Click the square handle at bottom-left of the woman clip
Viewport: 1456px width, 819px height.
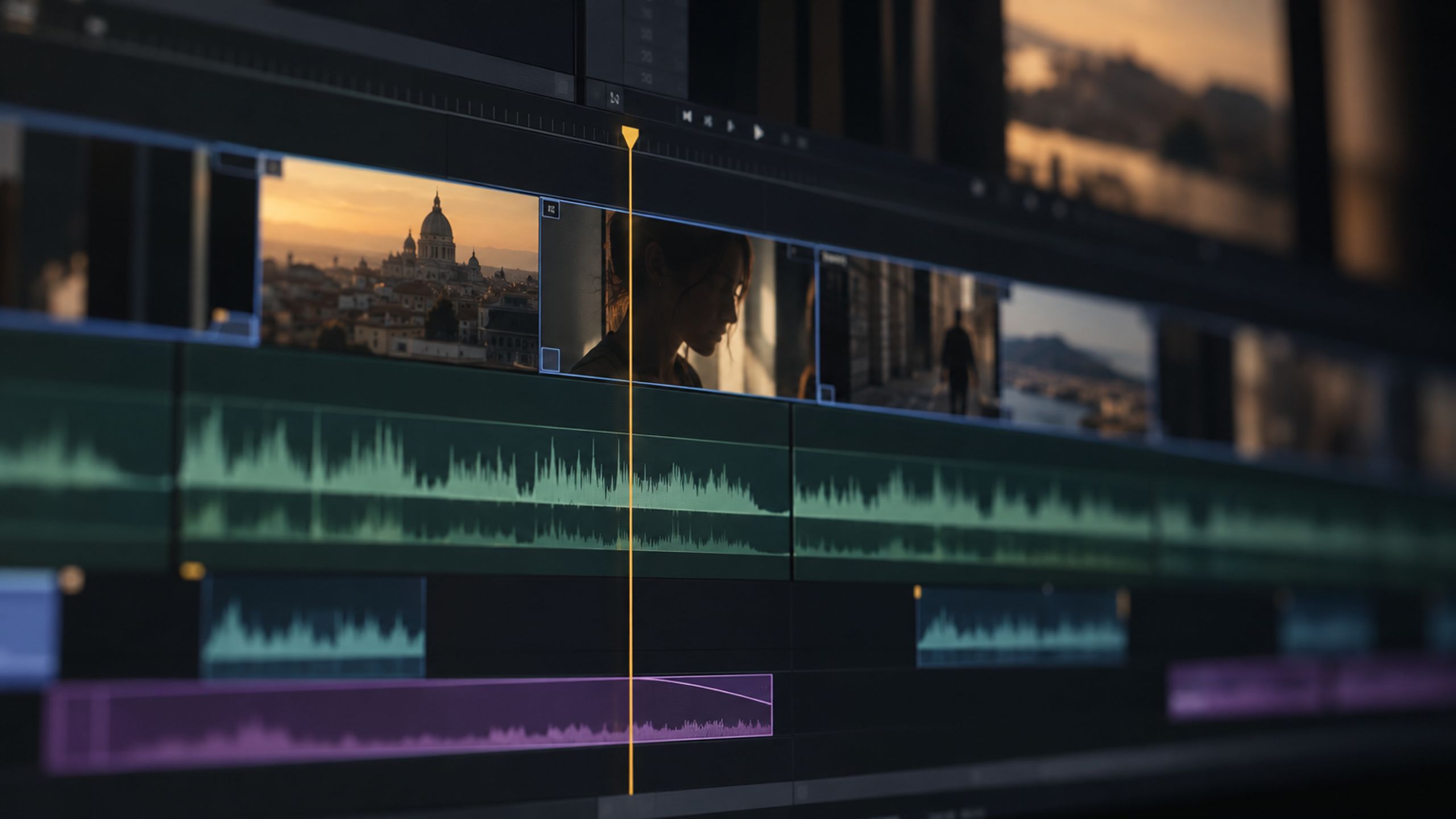(550, 359)
